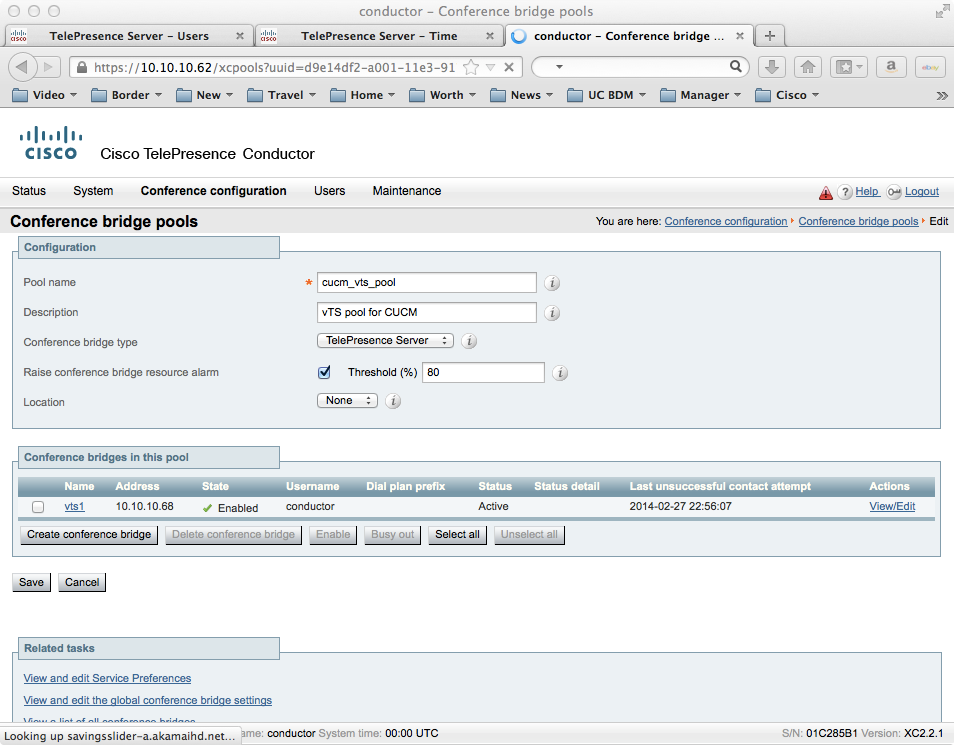The height and width of the screenshot is (745, 954).
Task: Open the Conference bridge type dropdown
Action: (386, 340)
